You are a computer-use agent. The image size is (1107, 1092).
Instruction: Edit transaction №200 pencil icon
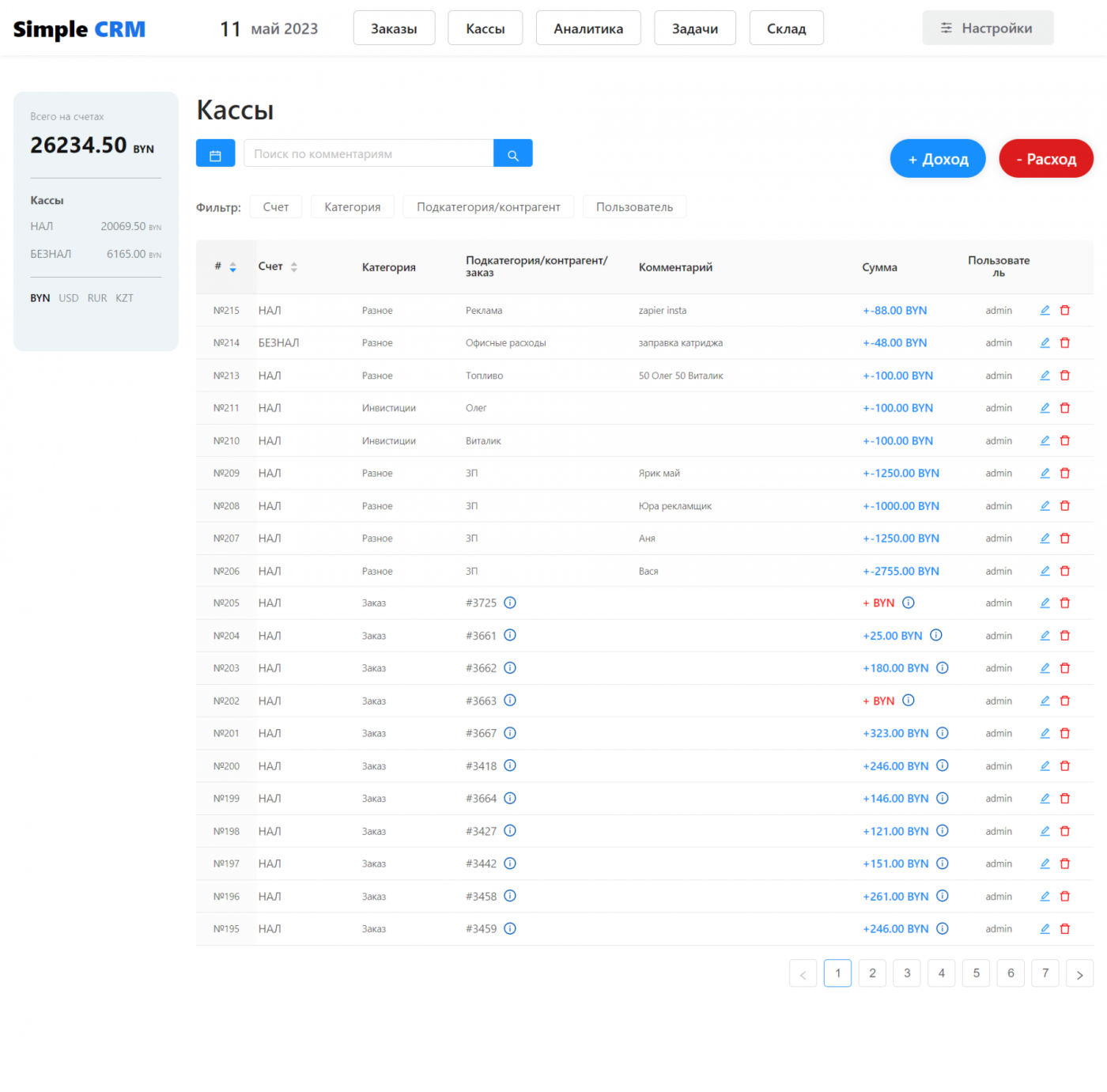[x=1045, y=765]
